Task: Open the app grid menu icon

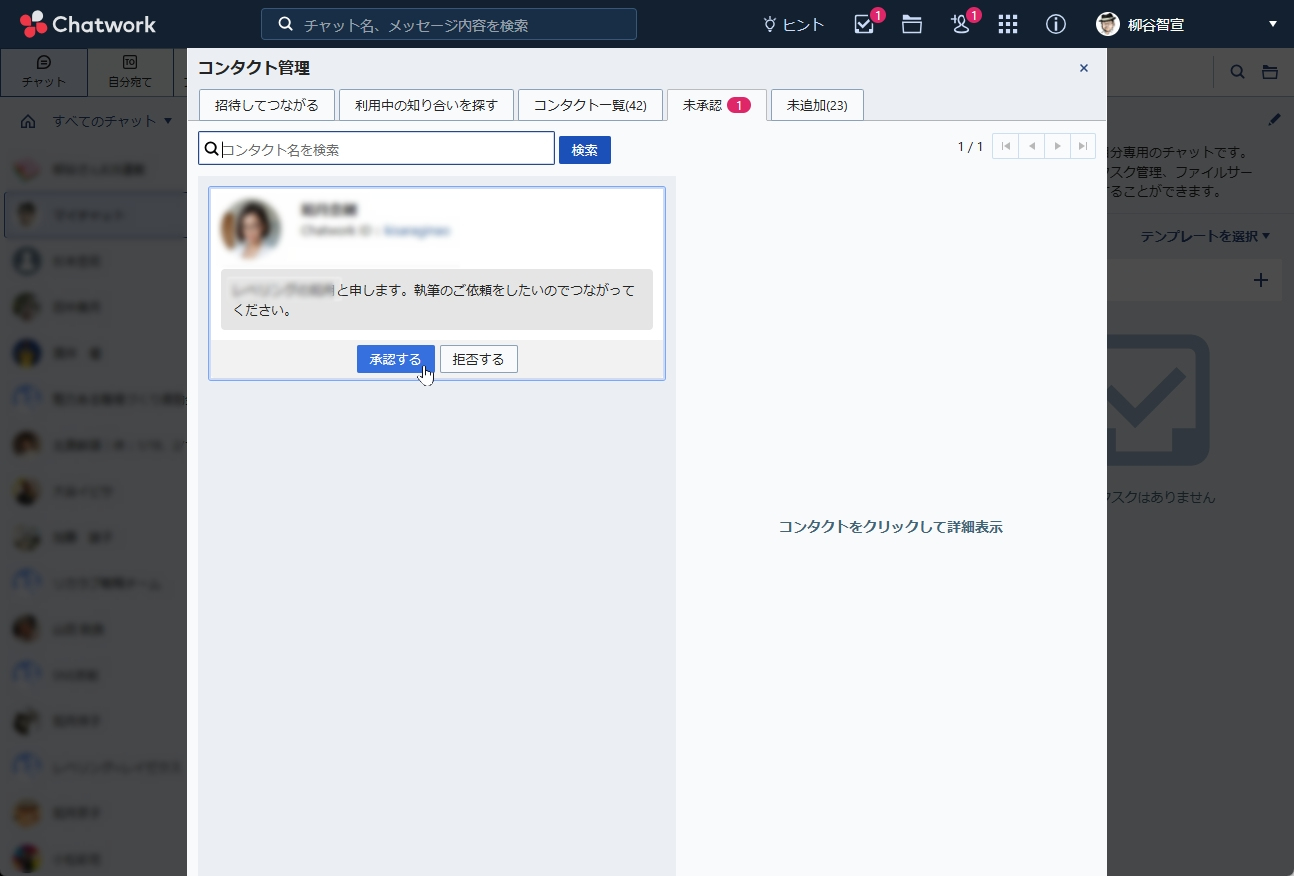Action: (x=1008, y=25)
